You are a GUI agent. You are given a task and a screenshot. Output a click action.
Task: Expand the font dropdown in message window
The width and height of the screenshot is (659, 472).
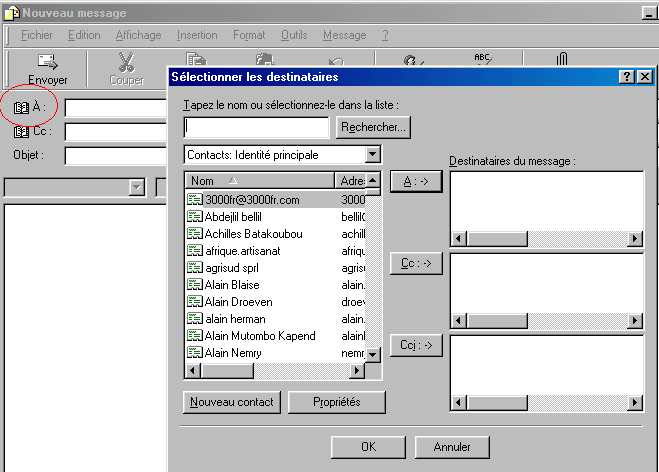(x=137, y=187)
